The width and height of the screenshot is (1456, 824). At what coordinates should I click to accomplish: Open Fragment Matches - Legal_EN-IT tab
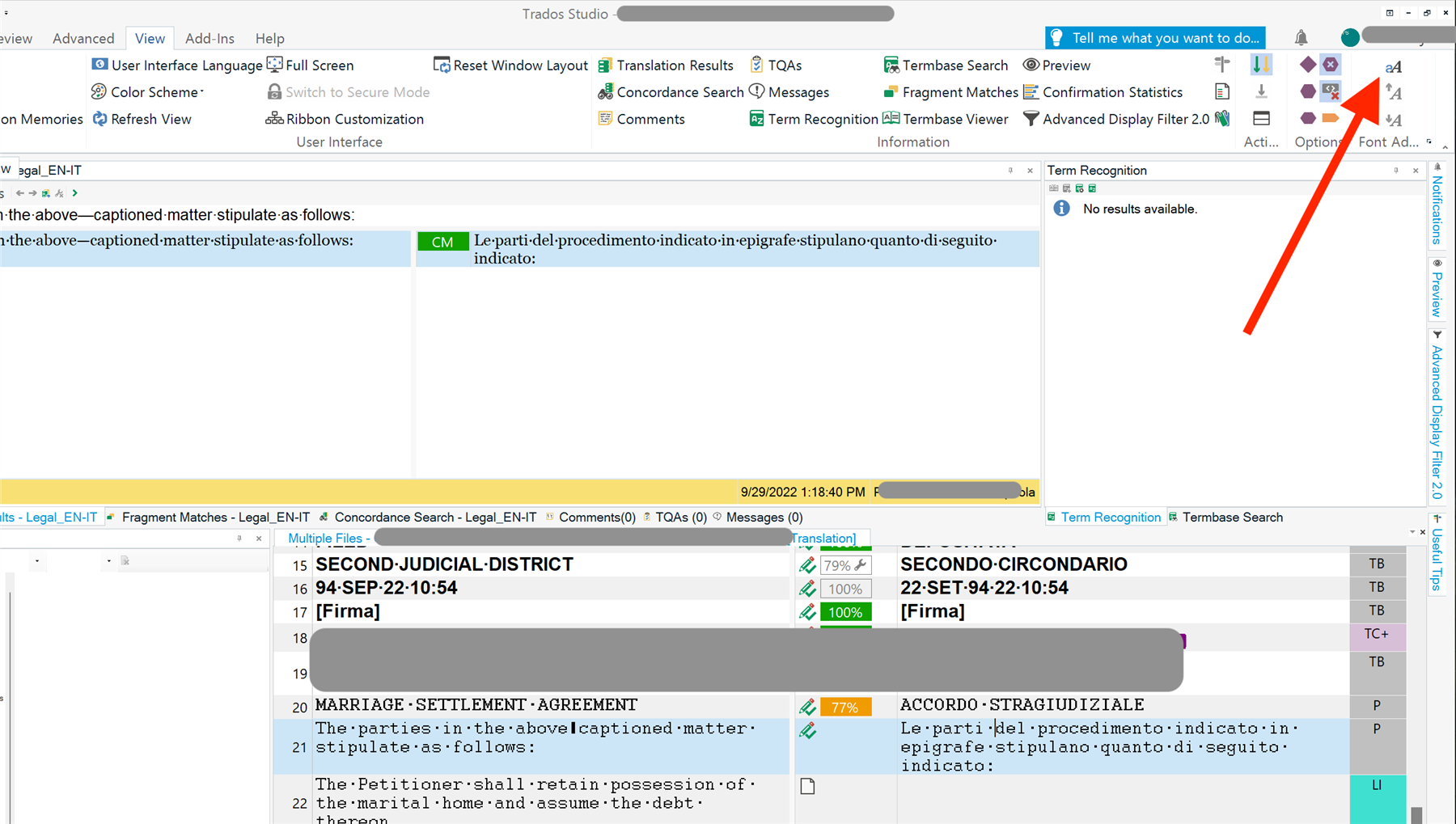[209, 518]
